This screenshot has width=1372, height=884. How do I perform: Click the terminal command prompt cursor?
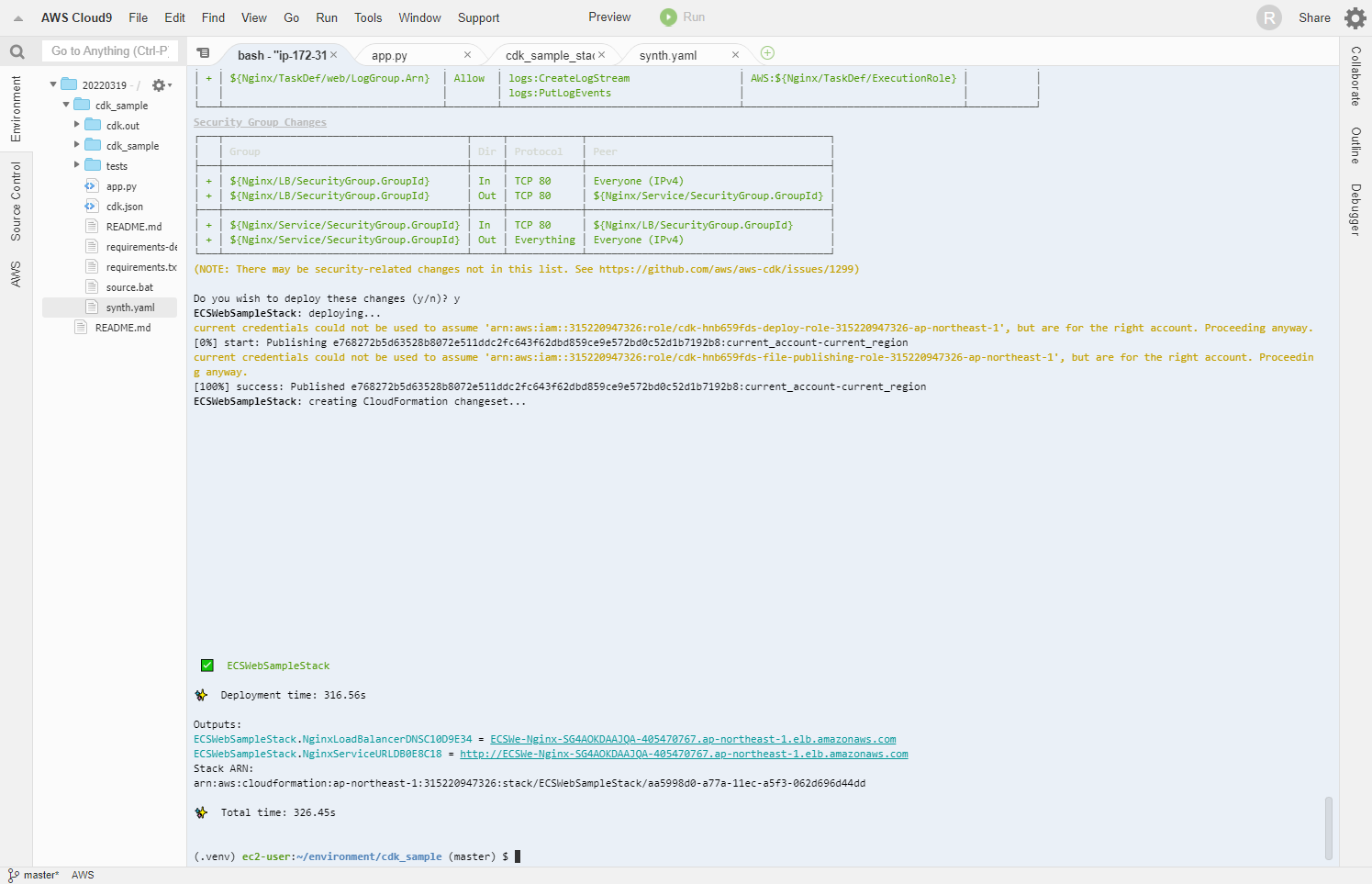(x=518, y=856)
